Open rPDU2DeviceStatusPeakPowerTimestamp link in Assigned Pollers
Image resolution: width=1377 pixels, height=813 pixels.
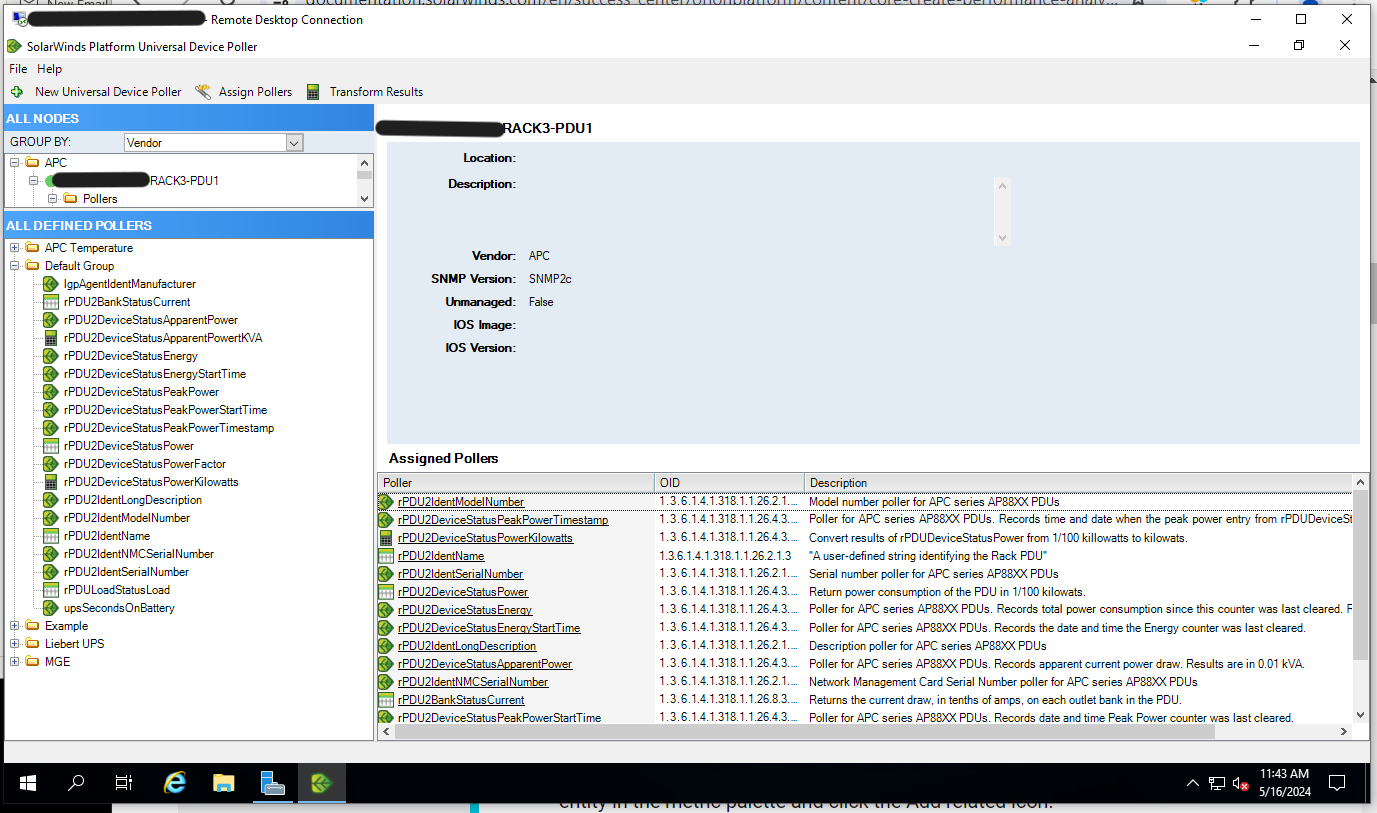[x=503, y=520]
